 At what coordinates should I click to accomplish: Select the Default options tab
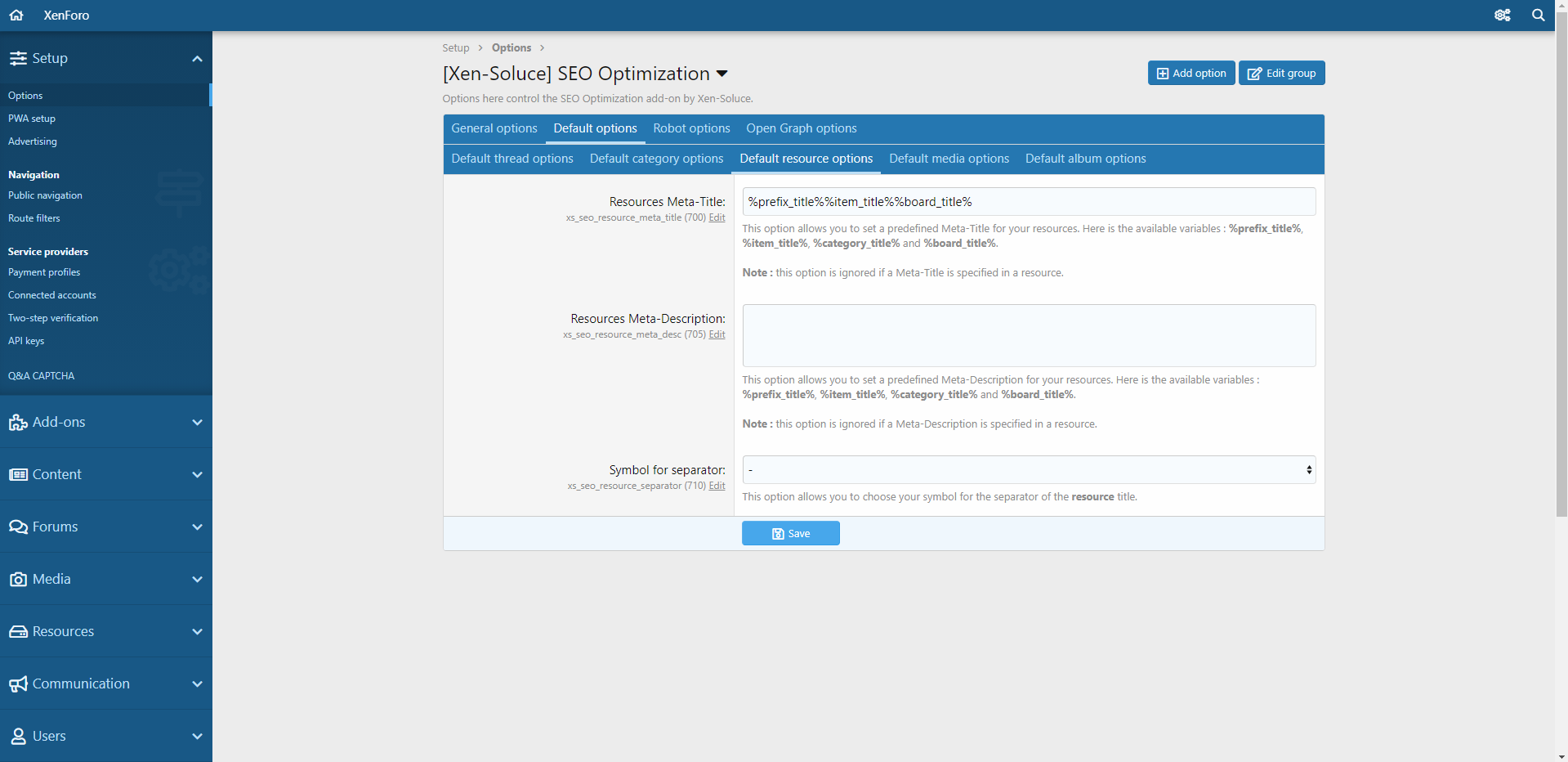click(x=595, y=128)
